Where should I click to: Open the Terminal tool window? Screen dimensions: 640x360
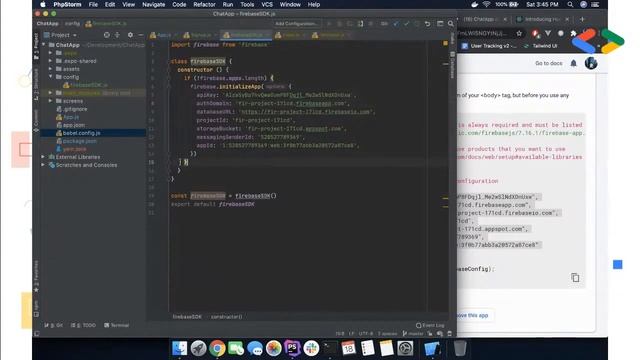coord(117,325)
